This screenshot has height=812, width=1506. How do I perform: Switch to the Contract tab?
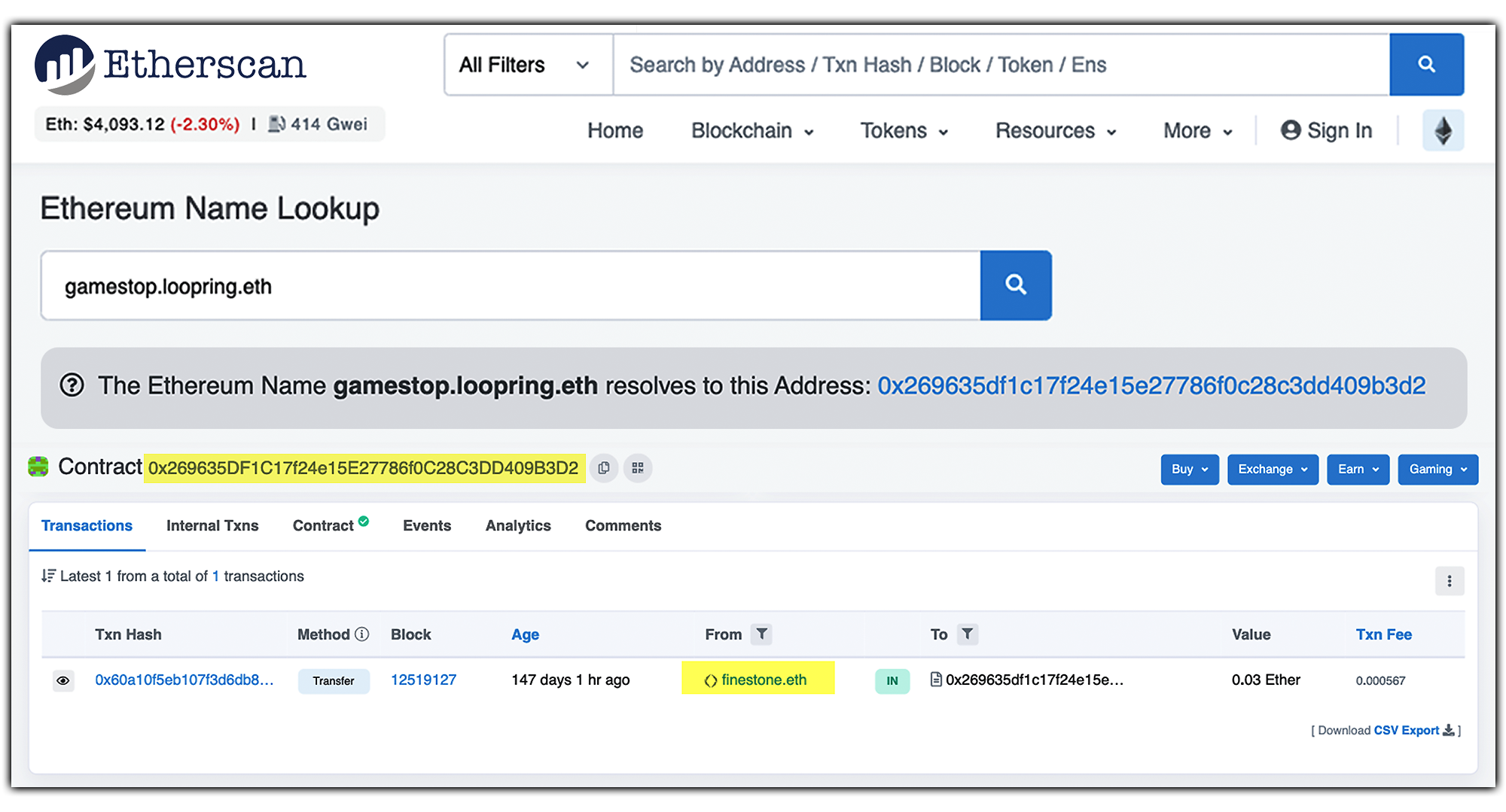[330, 525]
